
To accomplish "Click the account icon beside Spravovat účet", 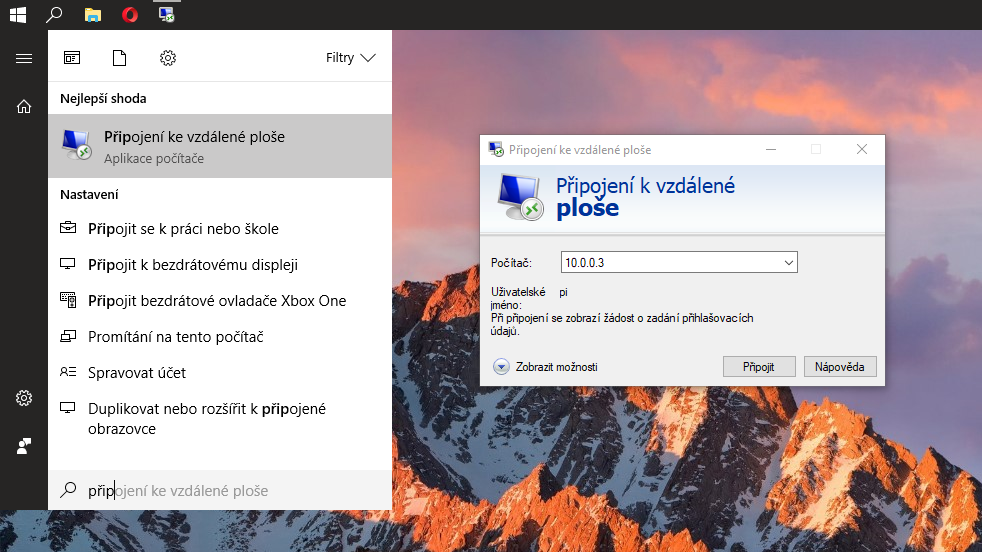I will click(x=68, y=372).
